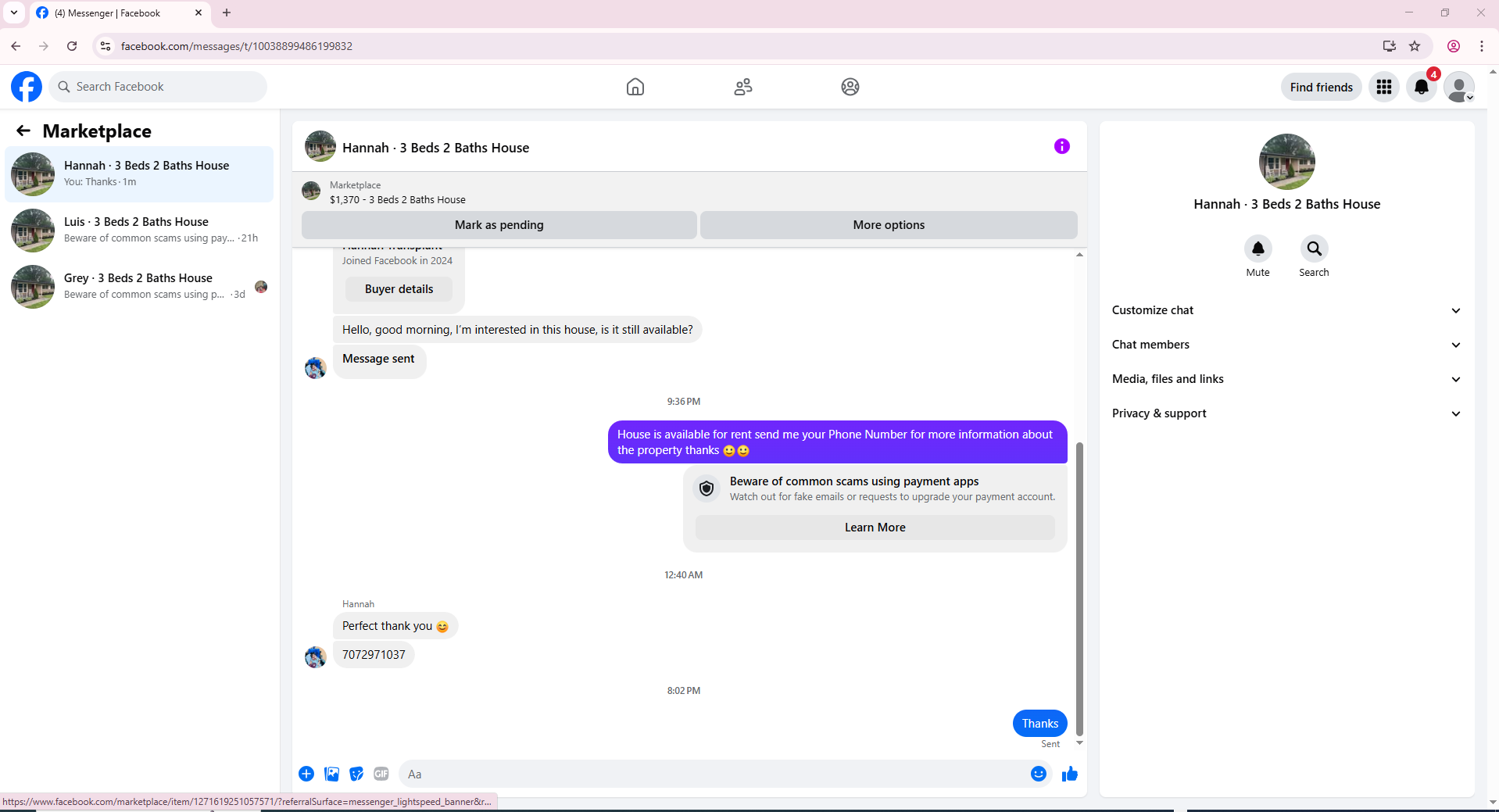Open the Friends icon in top navigation

point(743,87)
